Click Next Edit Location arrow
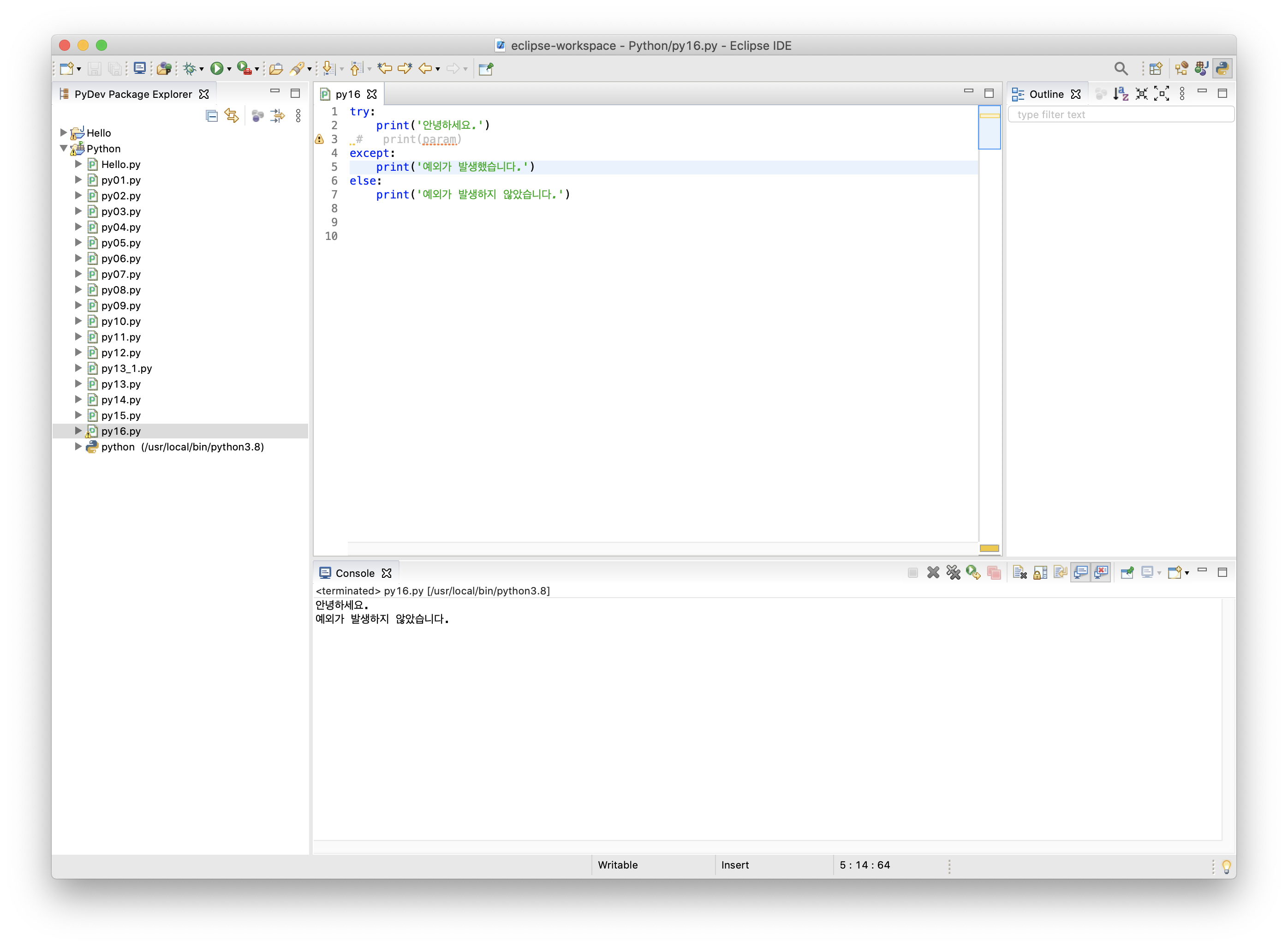 click(x=405, y=69)
